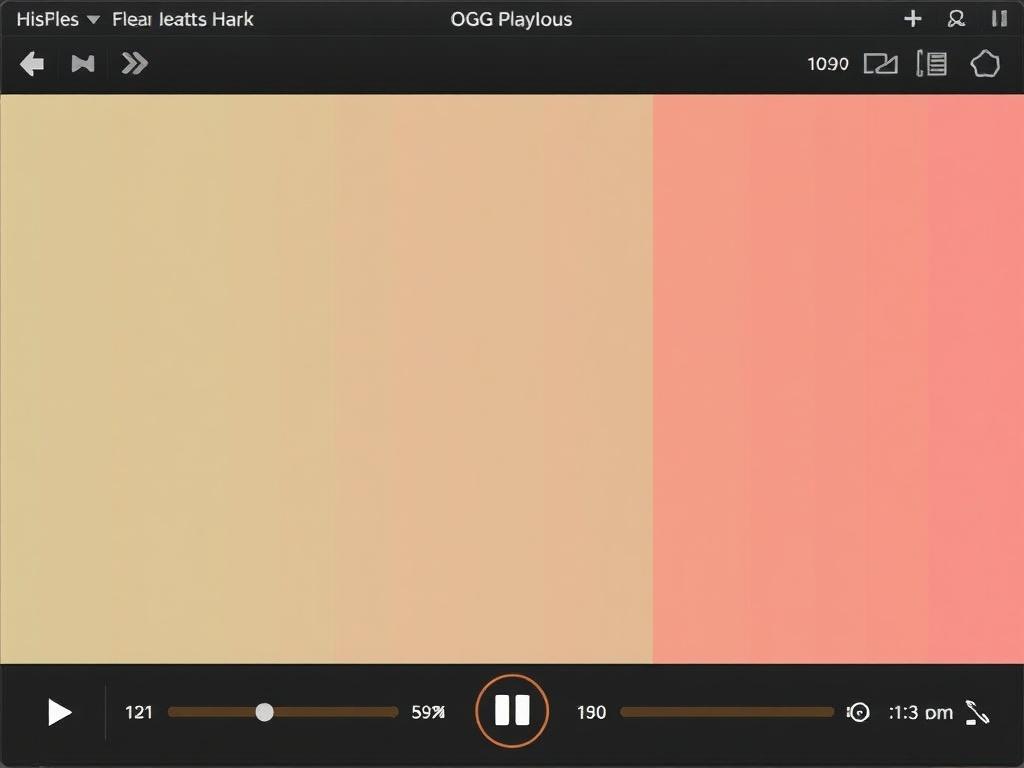Image resolution: width=1024 pixels, height=768 pixels.
Task: Click the circular loop icon beside time
Action: (x=858, y=712)
